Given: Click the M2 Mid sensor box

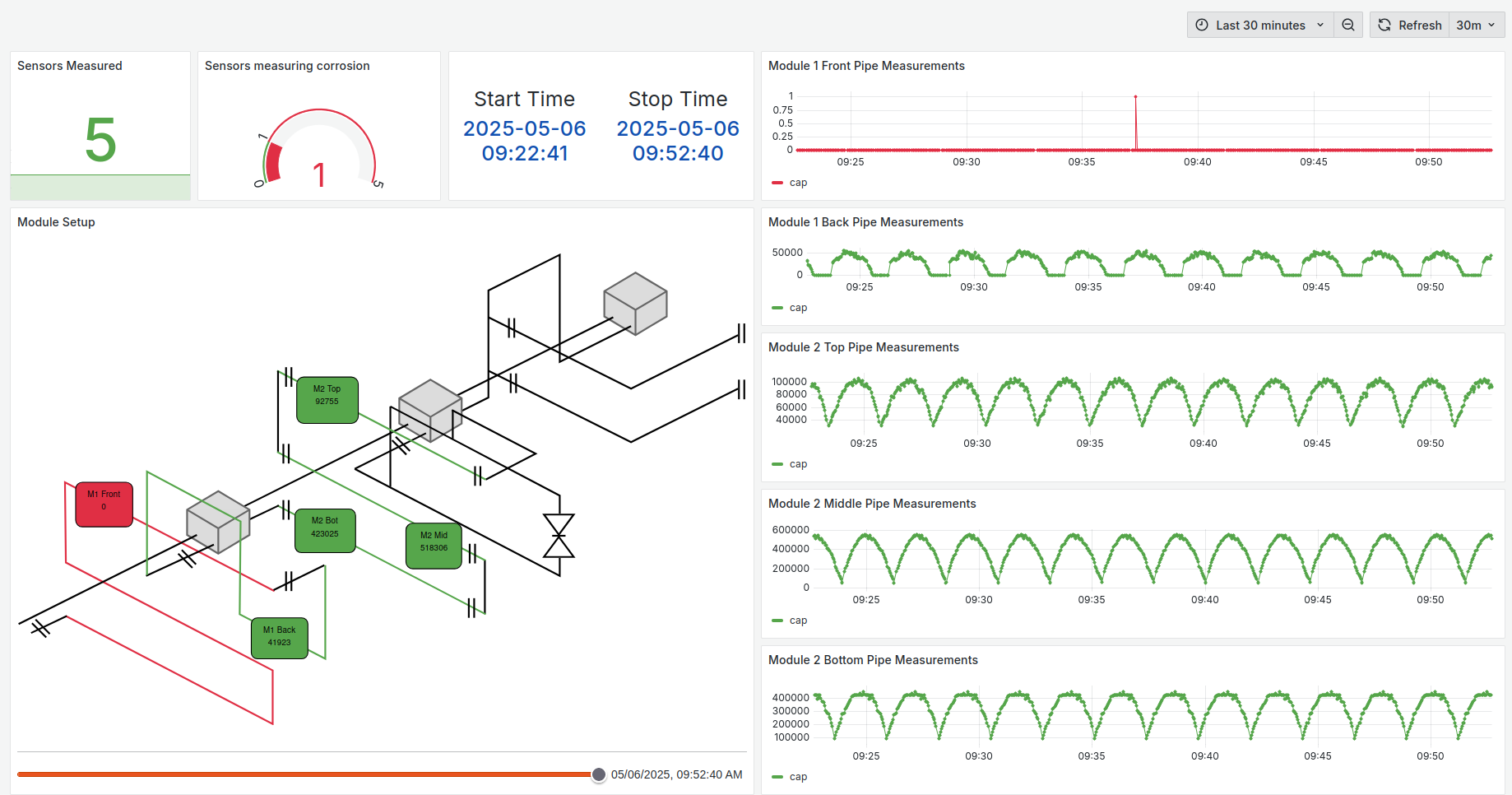Looking at the screenshot, I should click(434, 546).
